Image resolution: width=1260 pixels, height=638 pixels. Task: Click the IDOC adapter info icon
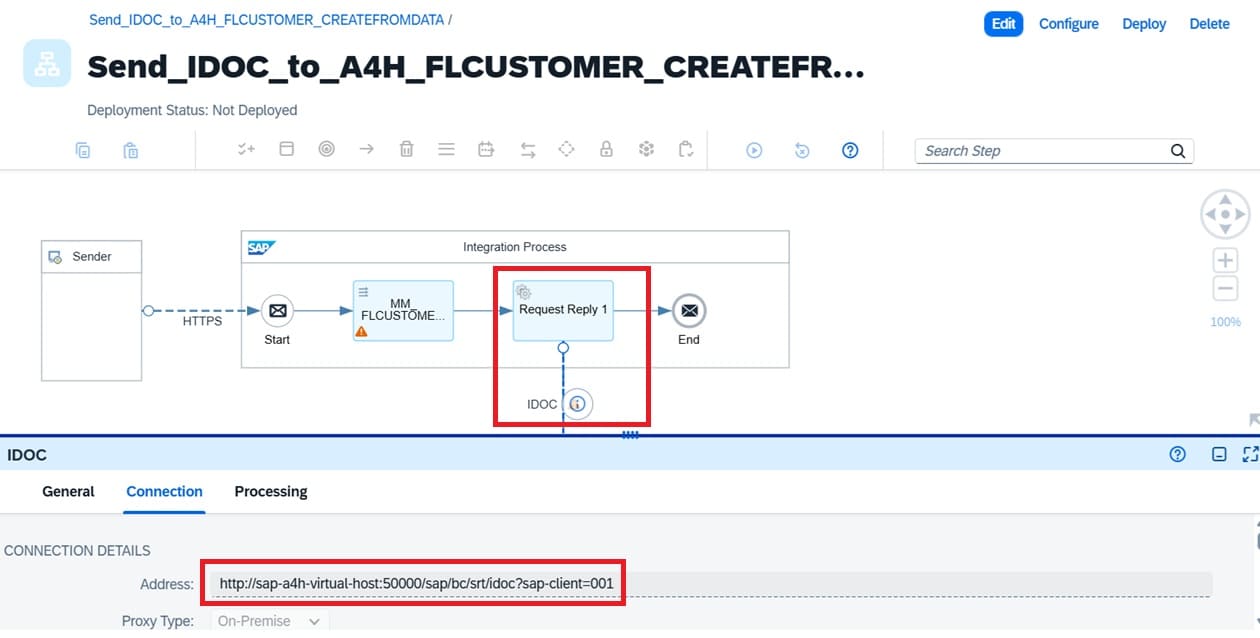(577, 404)
